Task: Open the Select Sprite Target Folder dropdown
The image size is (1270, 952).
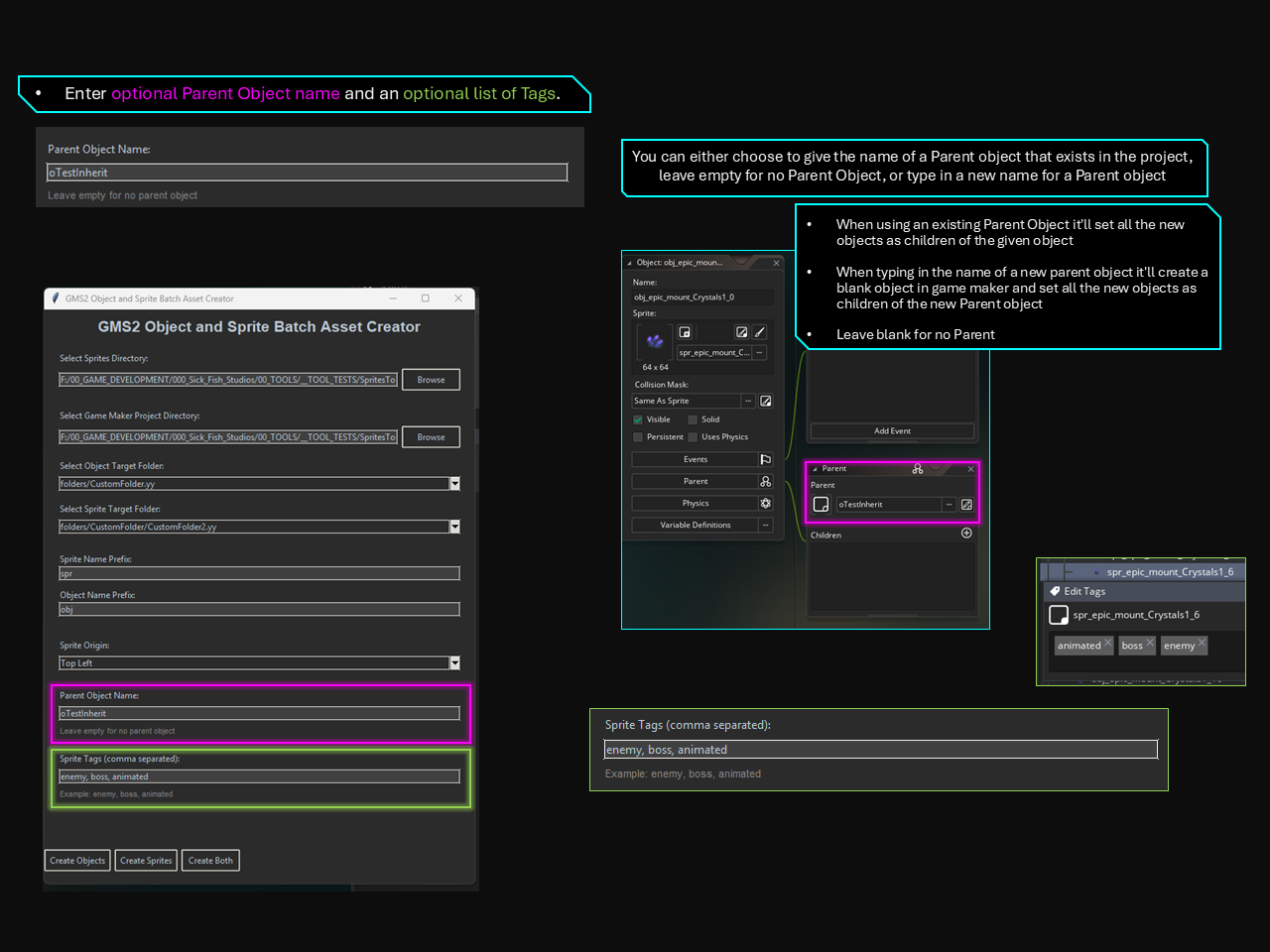Action: (454, 527)
